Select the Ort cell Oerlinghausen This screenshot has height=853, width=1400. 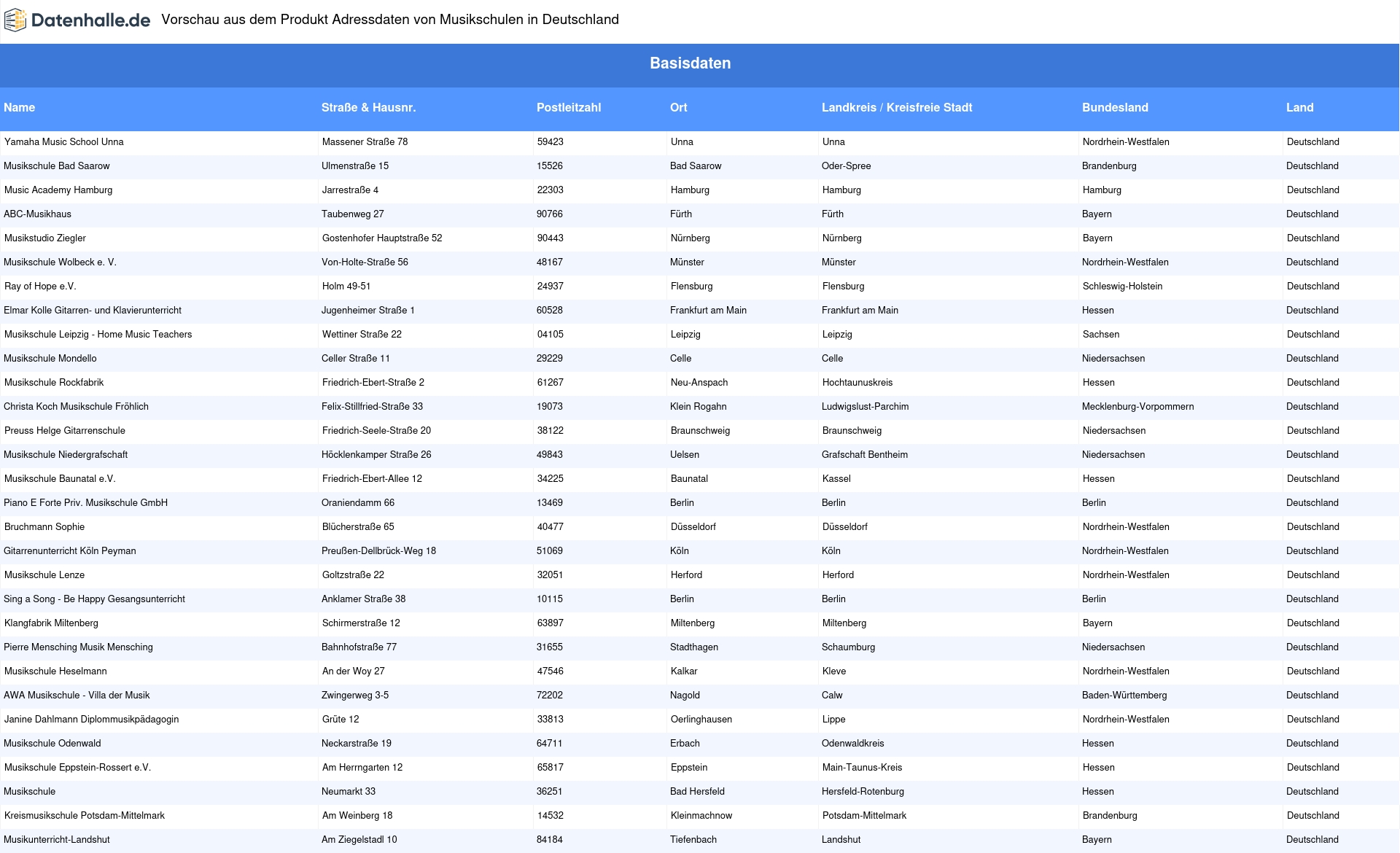(701, 720)
